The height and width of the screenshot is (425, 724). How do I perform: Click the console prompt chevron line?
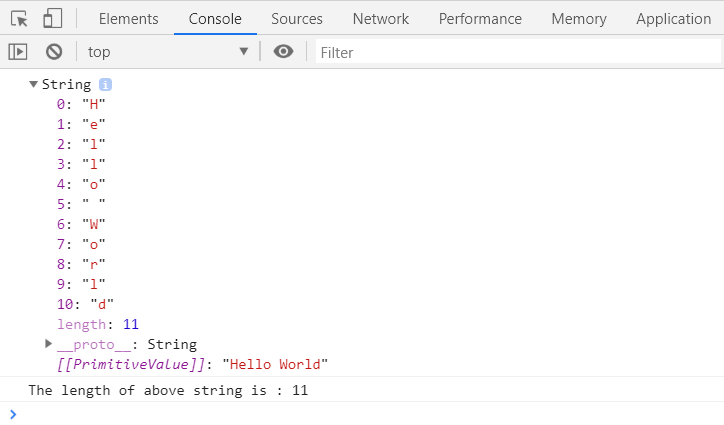pyautogui.click(x=362, y=414)
